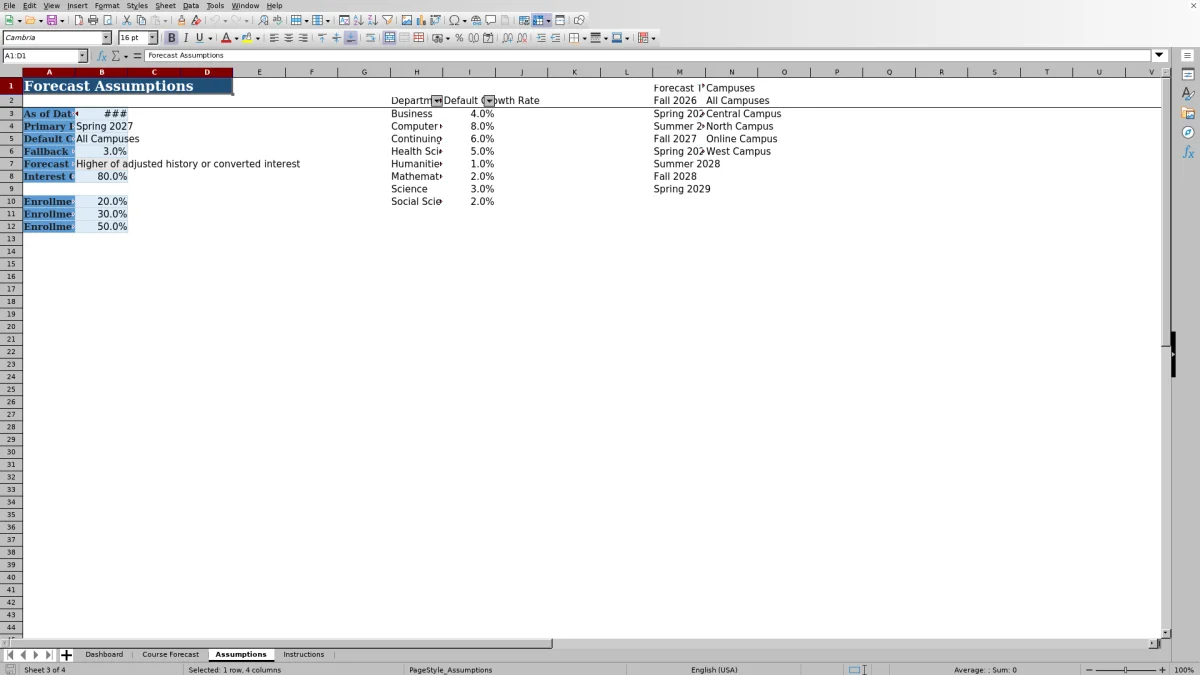Open the sidebar Navigator compass icon
The image size is (1200, 675).
pos(1188,132)
